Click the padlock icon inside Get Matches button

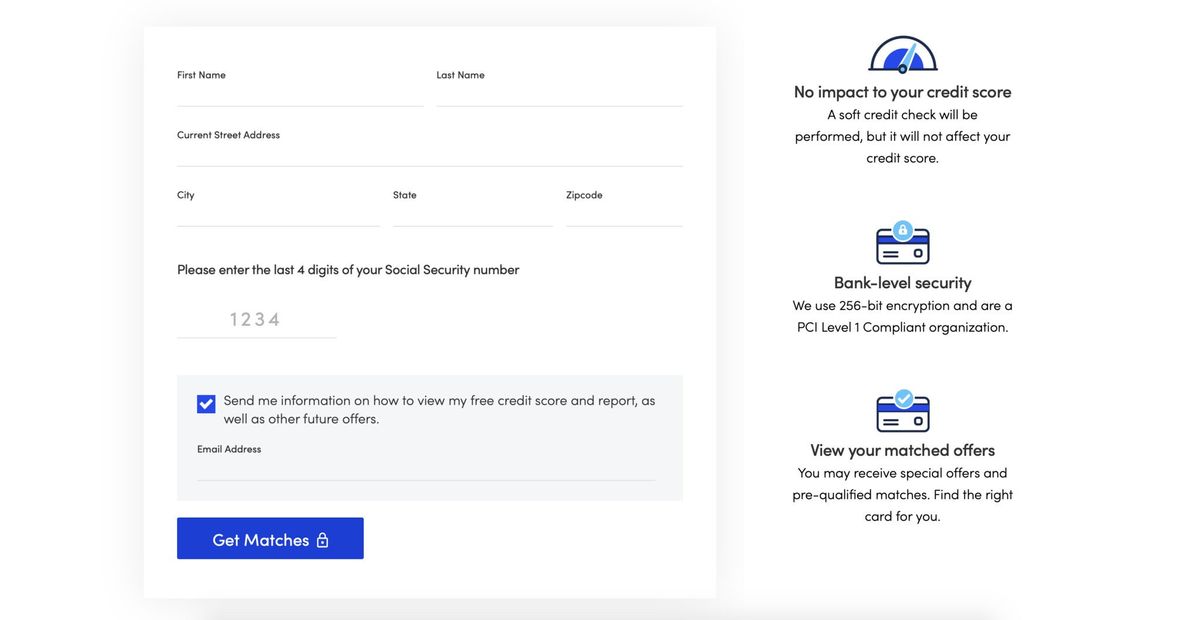point(322,538)
